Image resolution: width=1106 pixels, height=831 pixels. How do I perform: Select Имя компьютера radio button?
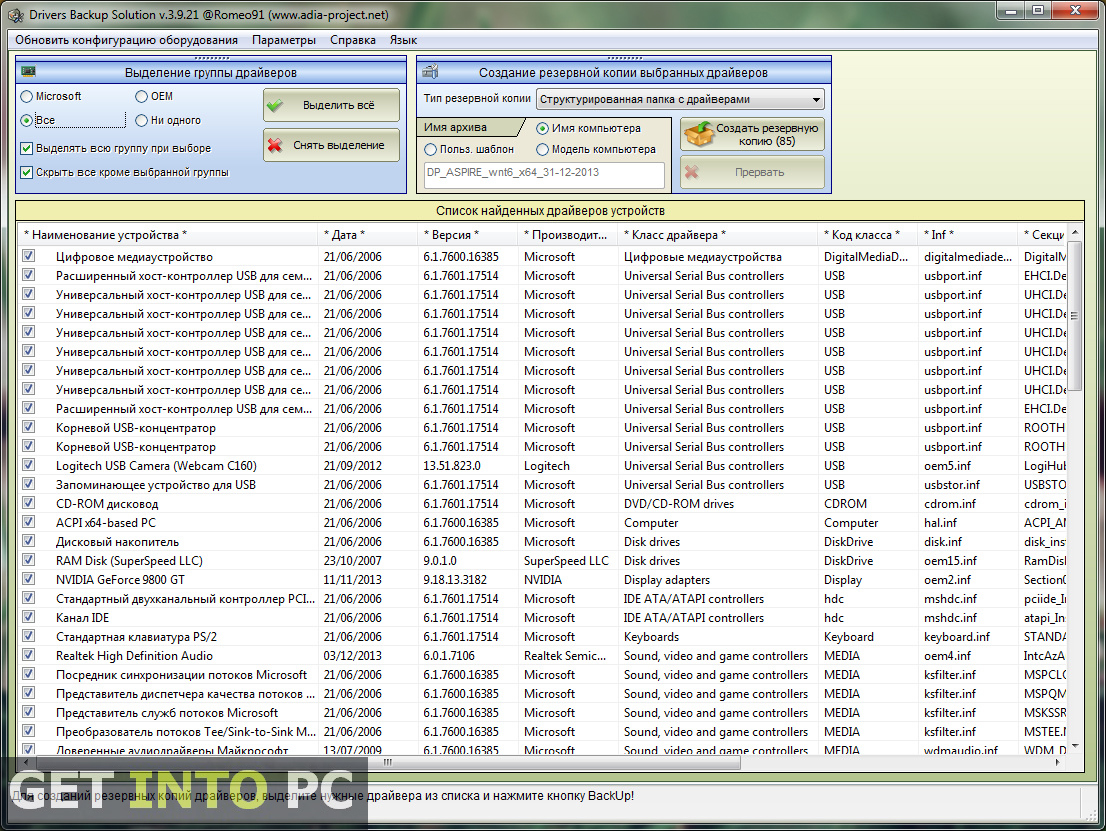[x=542, y=128]
